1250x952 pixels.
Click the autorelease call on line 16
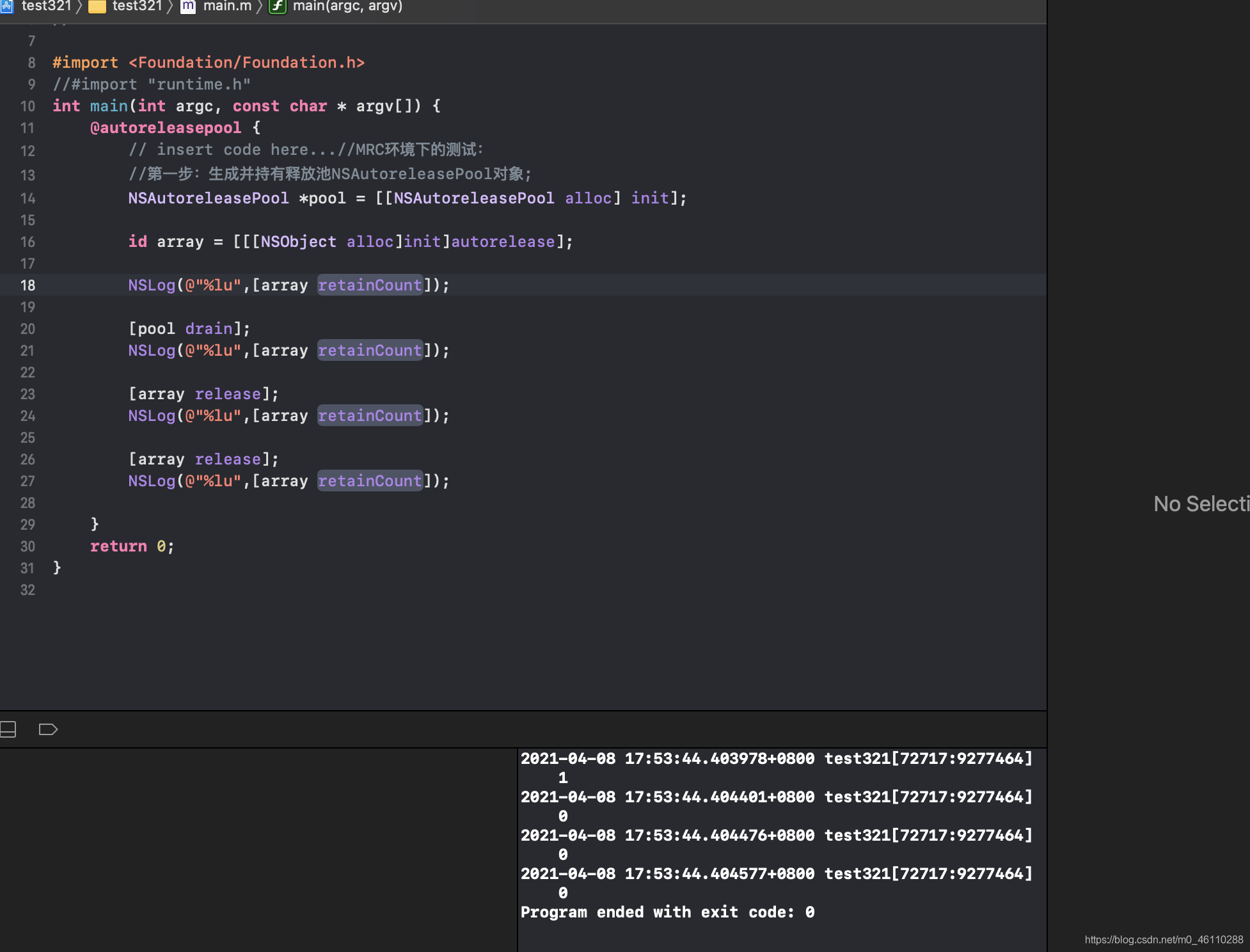point(503,242)
